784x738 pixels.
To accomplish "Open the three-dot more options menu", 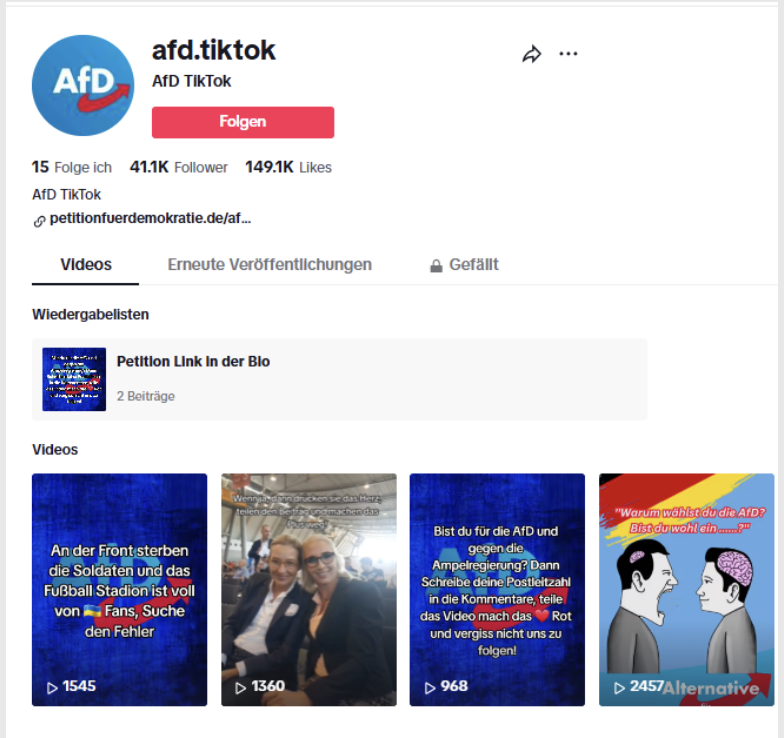I will click(568, 54).
